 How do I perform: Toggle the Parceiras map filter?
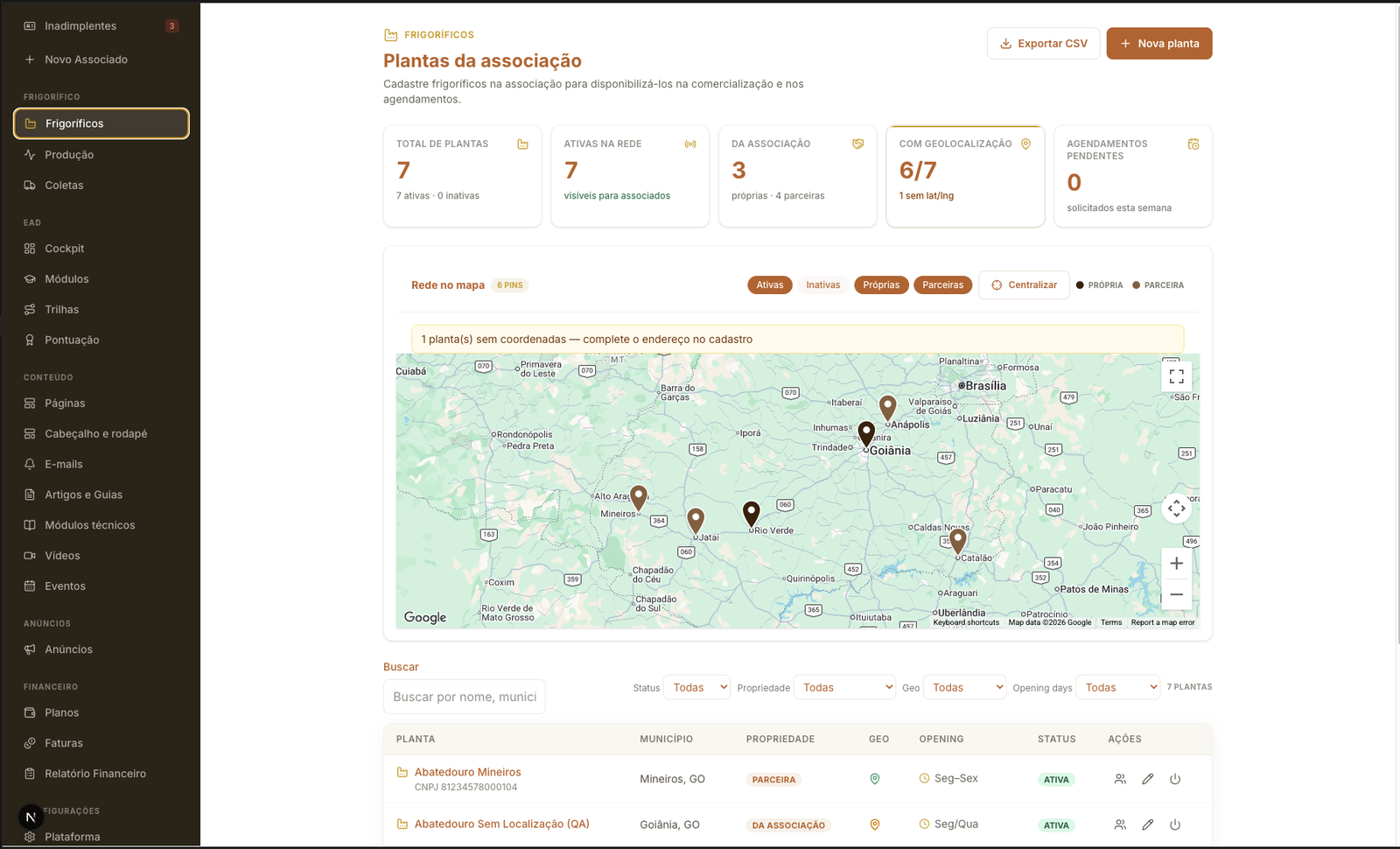pos(942,285)
